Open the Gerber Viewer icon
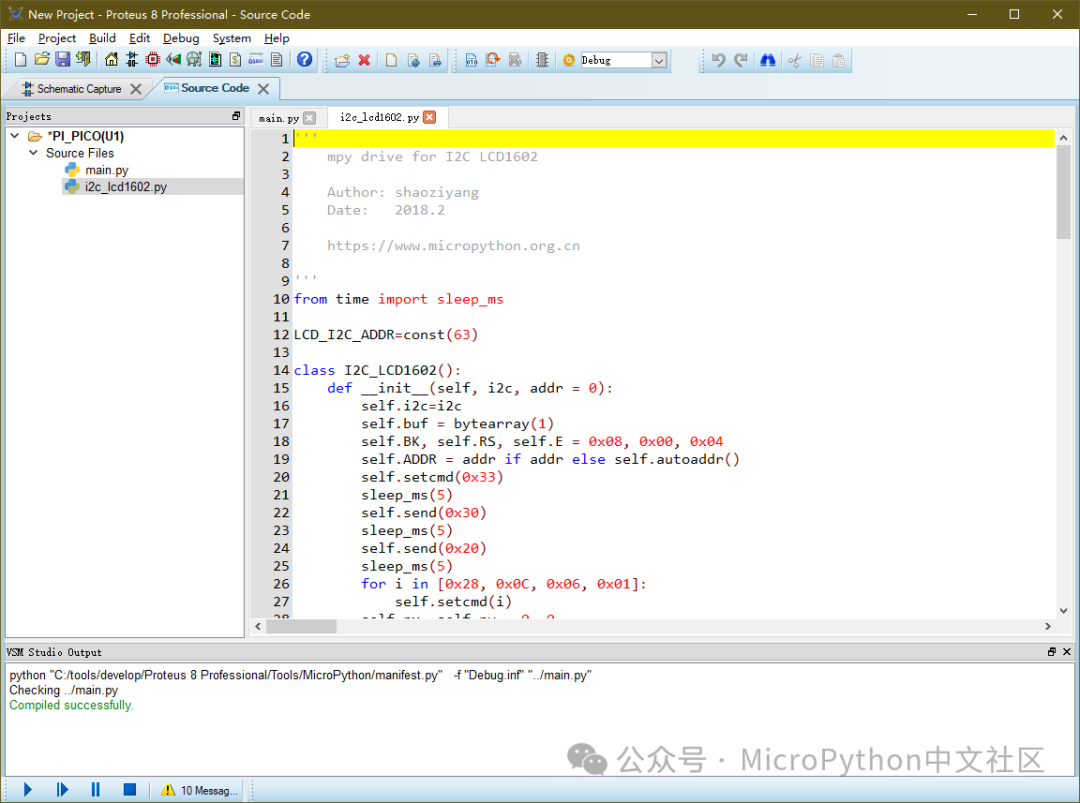 194,60
